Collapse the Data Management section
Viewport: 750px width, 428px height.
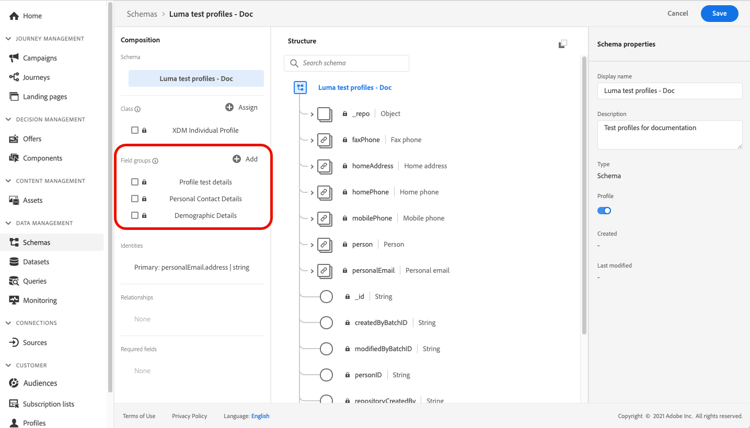click(x=8, y=223)
